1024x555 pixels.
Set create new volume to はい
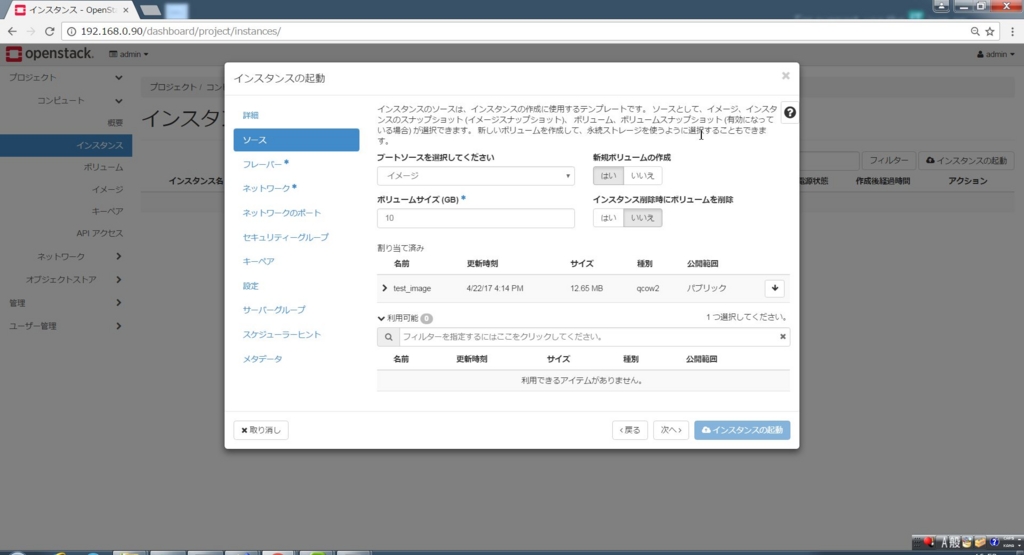608,176
